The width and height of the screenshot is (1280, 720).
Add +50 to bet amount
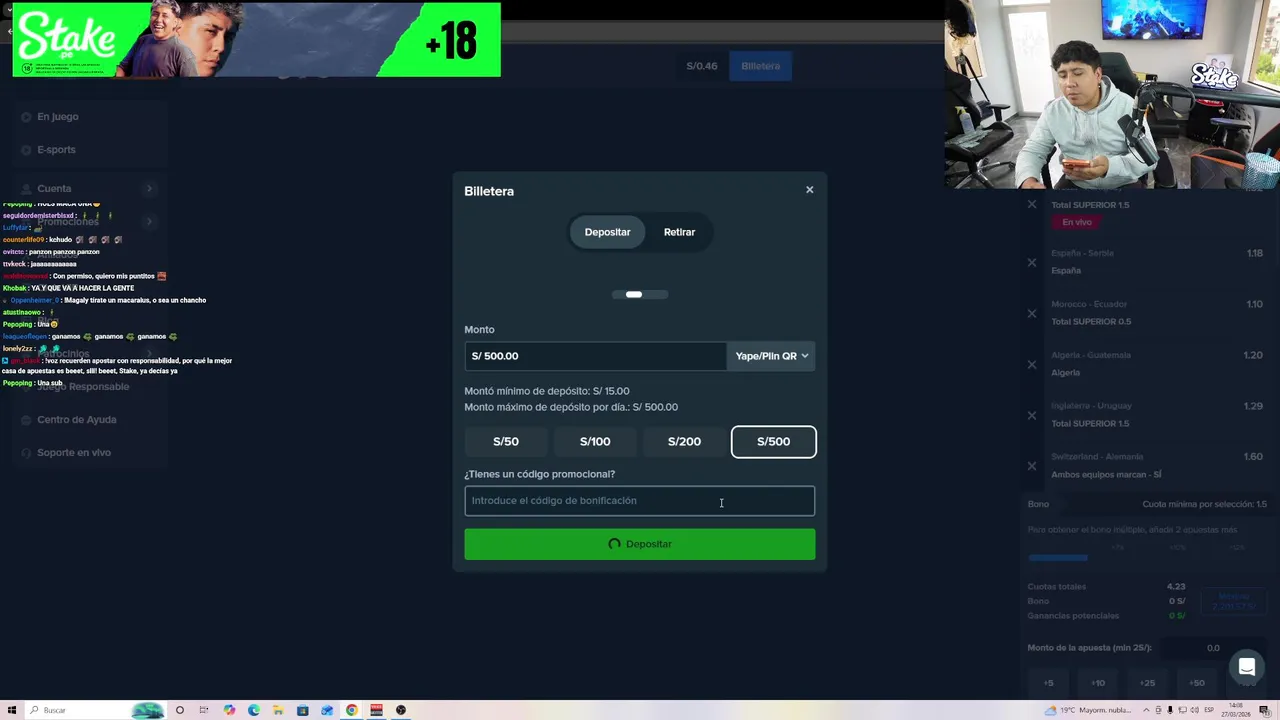pos(1197,683)
